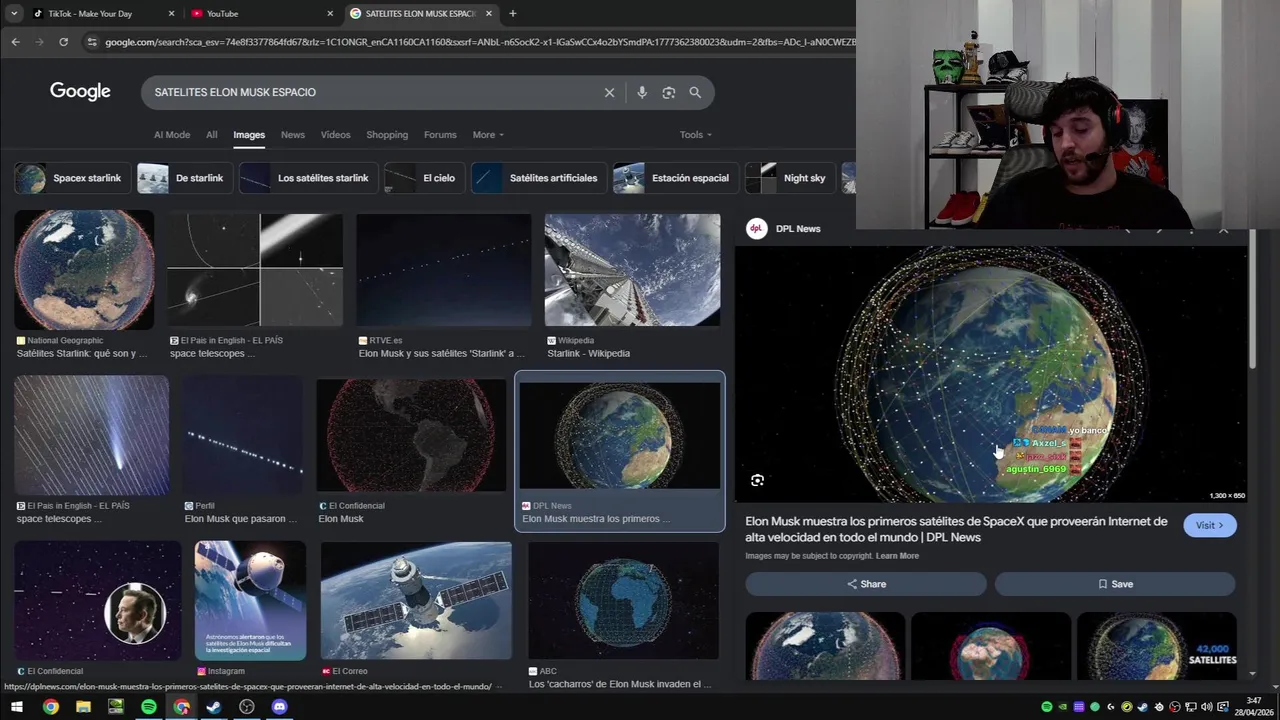Click Lens icon on the preview image

point(757,480)
